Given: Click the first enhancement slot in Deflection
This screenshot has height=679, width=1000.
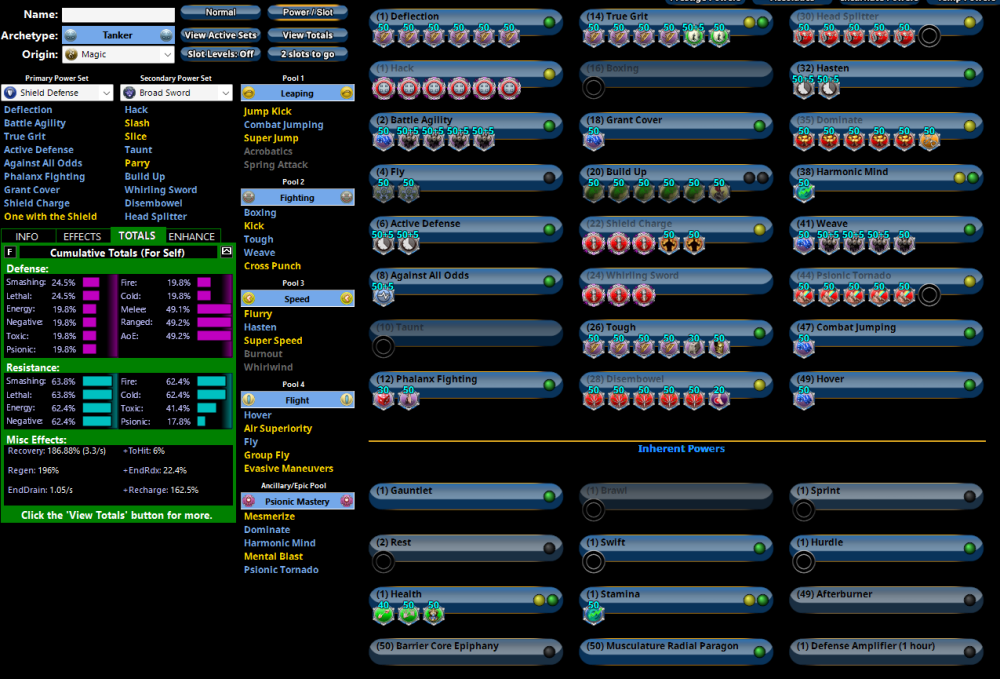Looking at the screenshot, I should (x=385, y=35).
